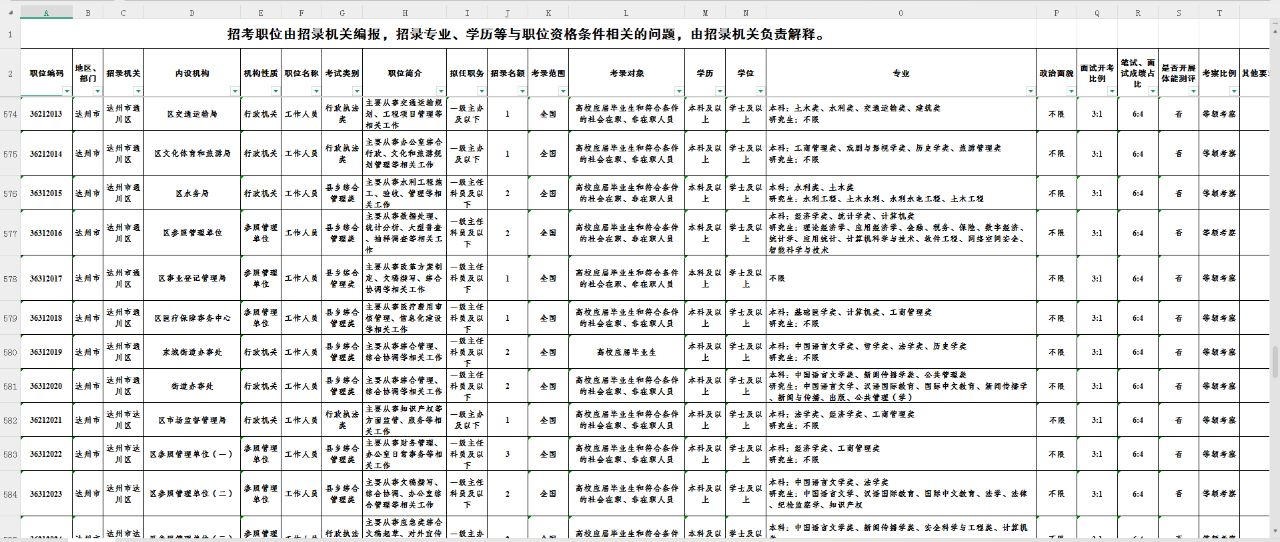The width and height of the screenshot is (1280, 542).
Task: Select column D header
Action: click(x=191, y=12)
